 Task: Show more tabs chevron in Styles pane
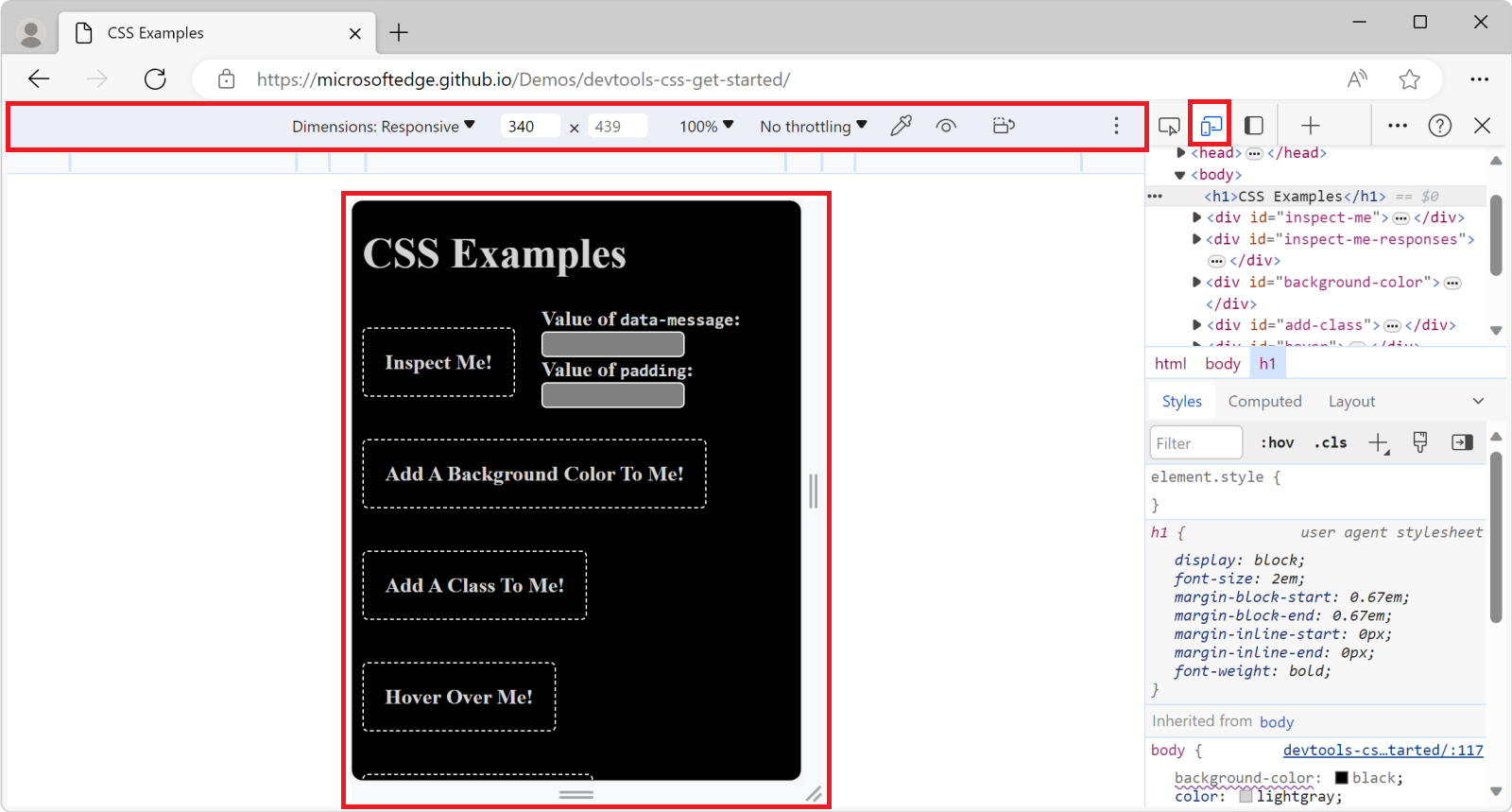point(1478,402)
